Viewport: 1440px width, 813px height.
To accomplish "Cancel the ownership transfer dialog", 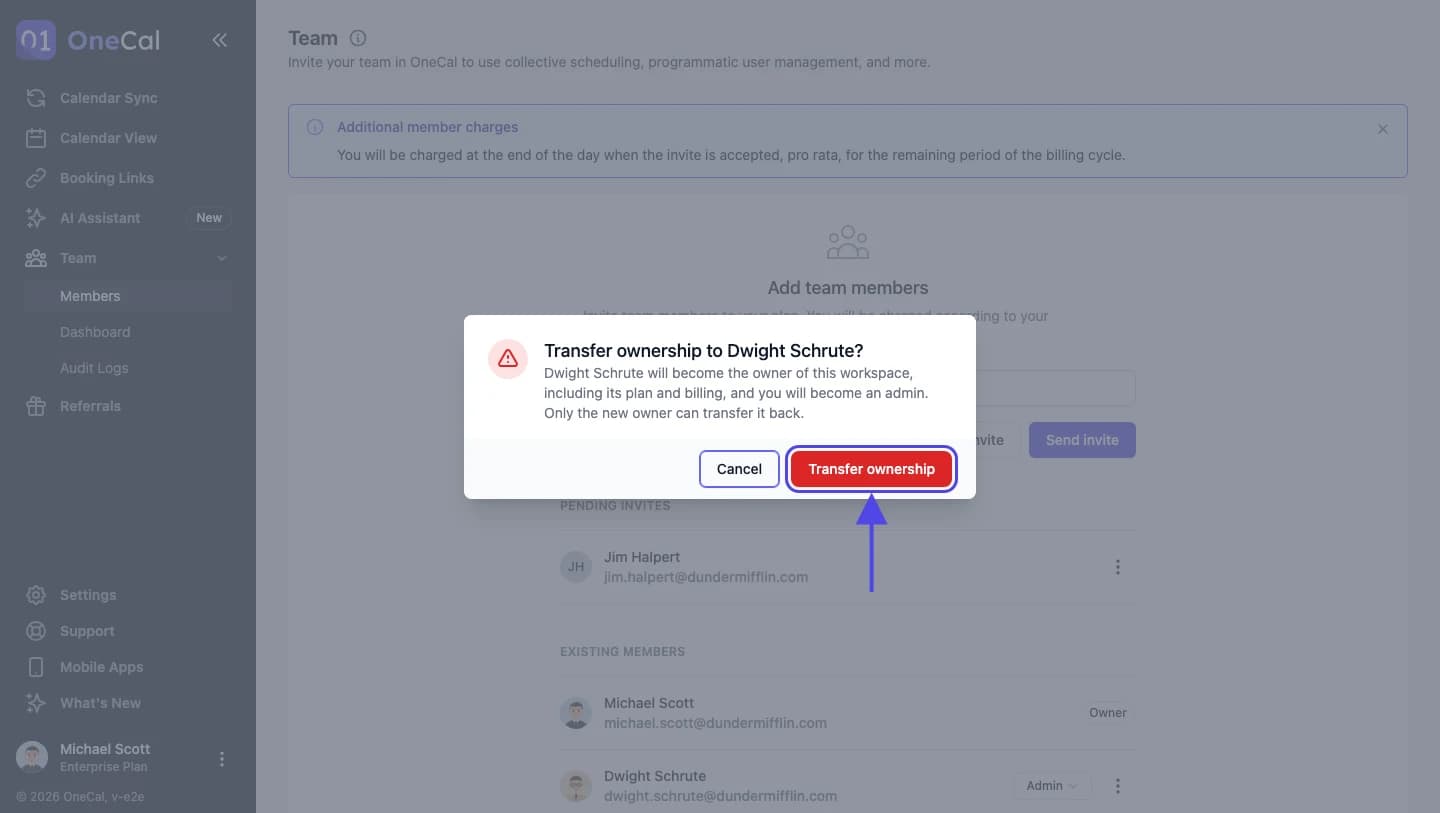I will [739, 469].
